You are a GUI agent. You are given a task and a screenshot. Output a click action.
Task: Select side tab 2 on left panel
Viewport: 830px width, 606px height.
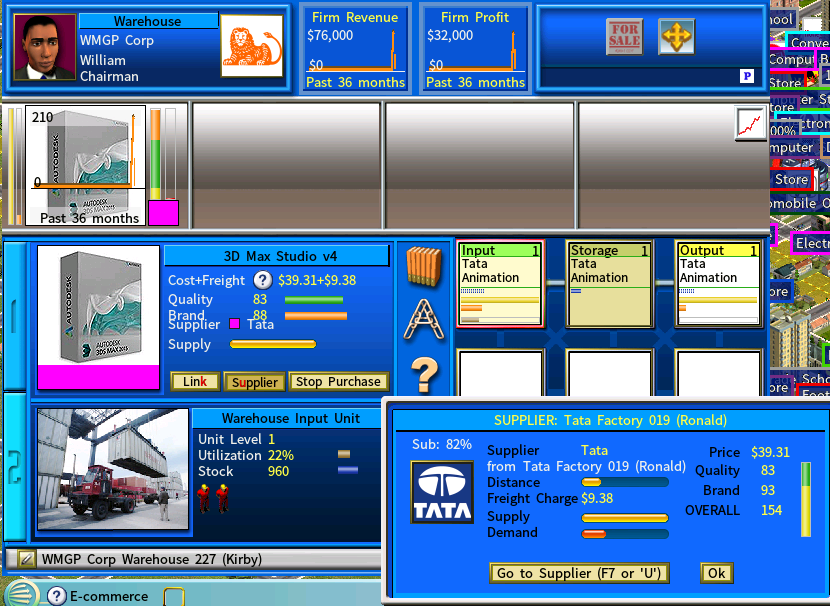pyautogui.click(x=14, y=467)
